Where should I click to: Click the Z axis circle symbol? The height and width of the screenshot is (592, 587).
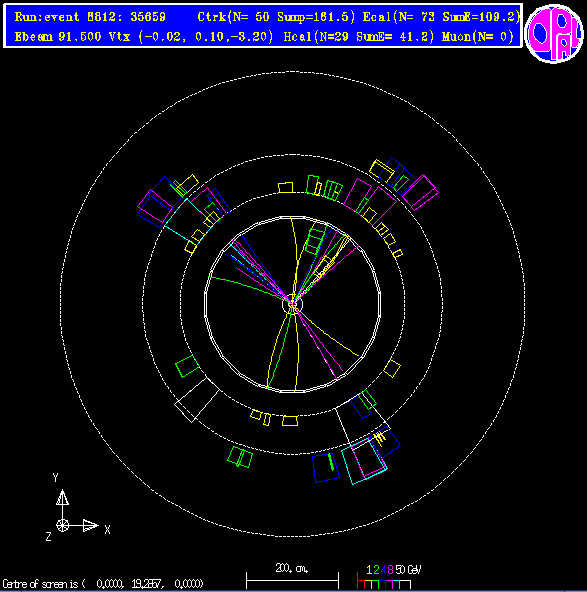[x=62, y=526]
